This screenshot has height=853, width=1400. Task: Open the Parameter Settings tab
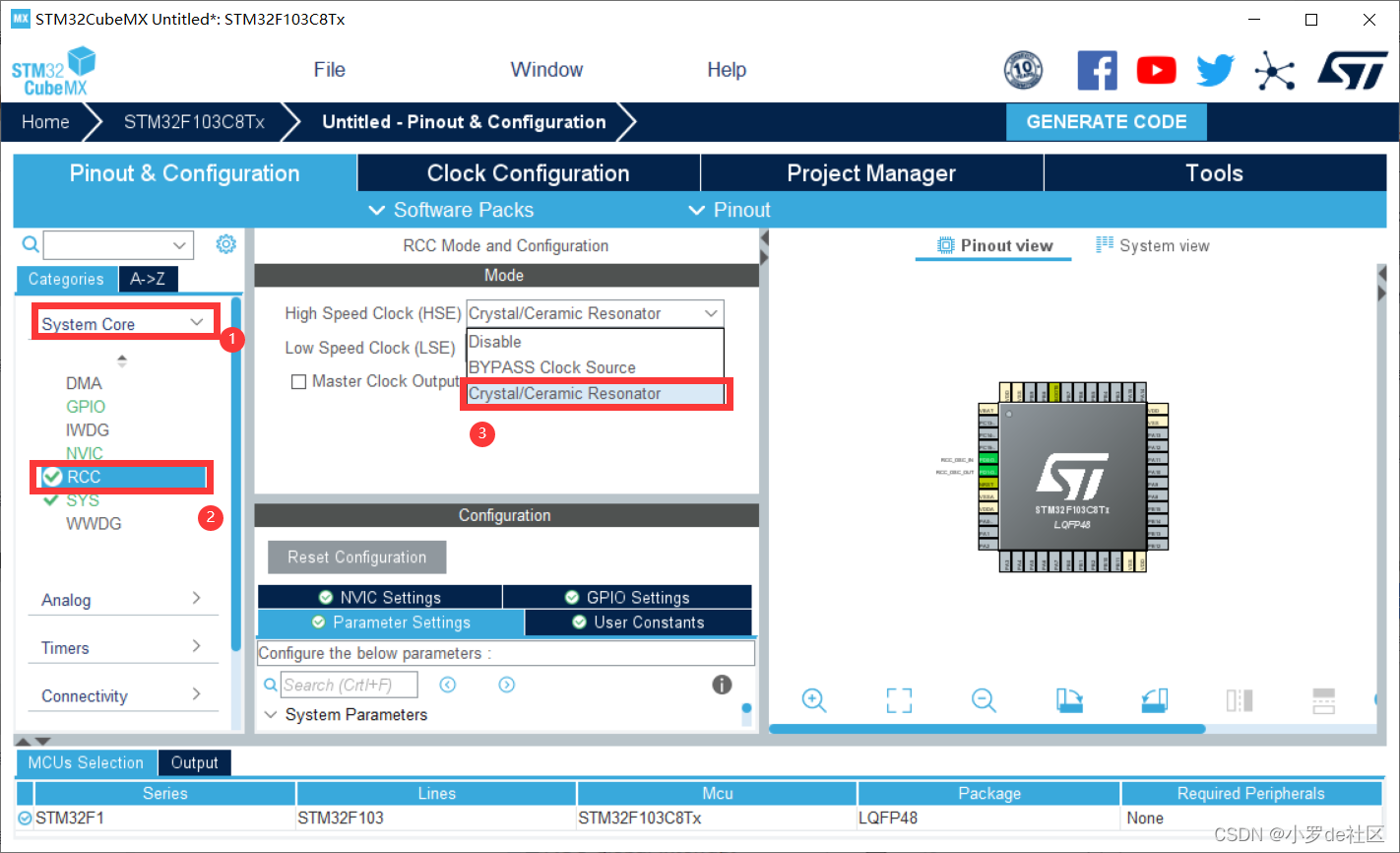[391, 623]
